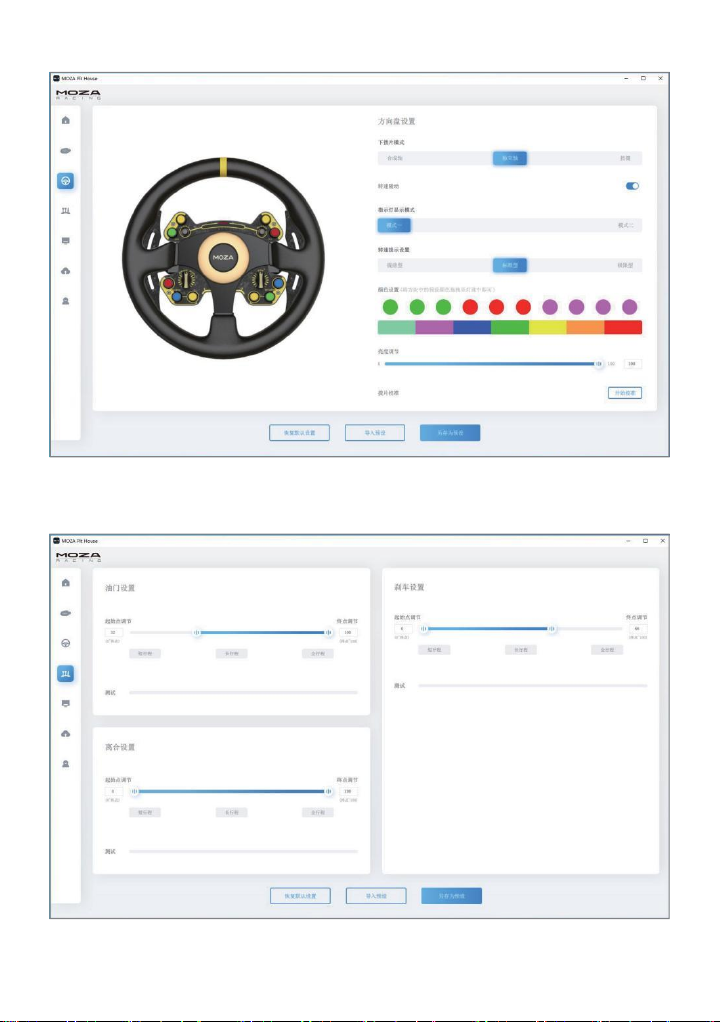Open the user profile icon in the upper window sidebar
Viewport: 720px width, 1022px height.
[x=66, y=301]
